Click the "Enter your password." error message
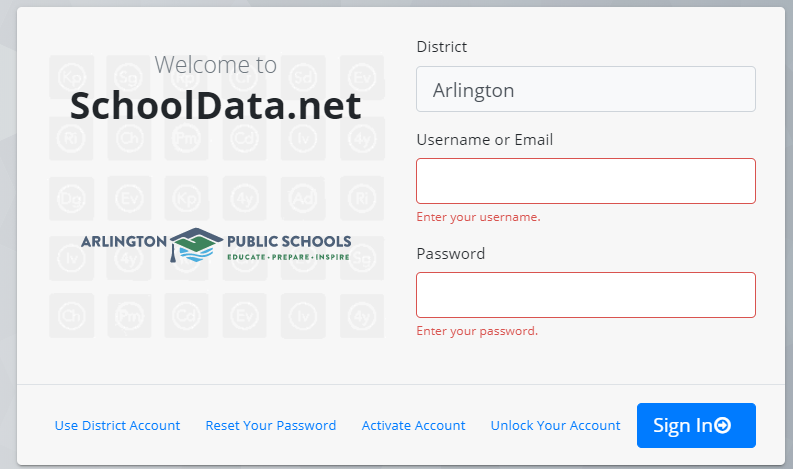This screenshot has height=469, width=793. (477, 331)
